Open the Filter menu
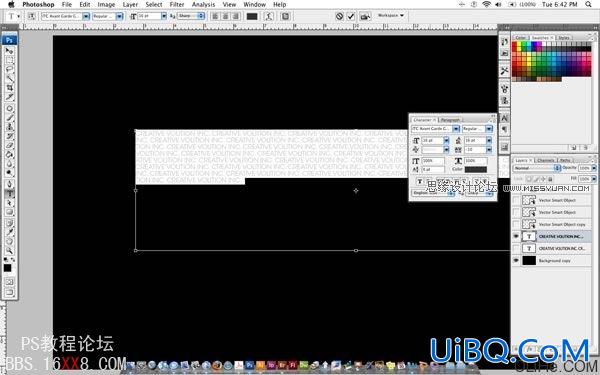Viewport: 600px width, 375px height. point(177,4)
